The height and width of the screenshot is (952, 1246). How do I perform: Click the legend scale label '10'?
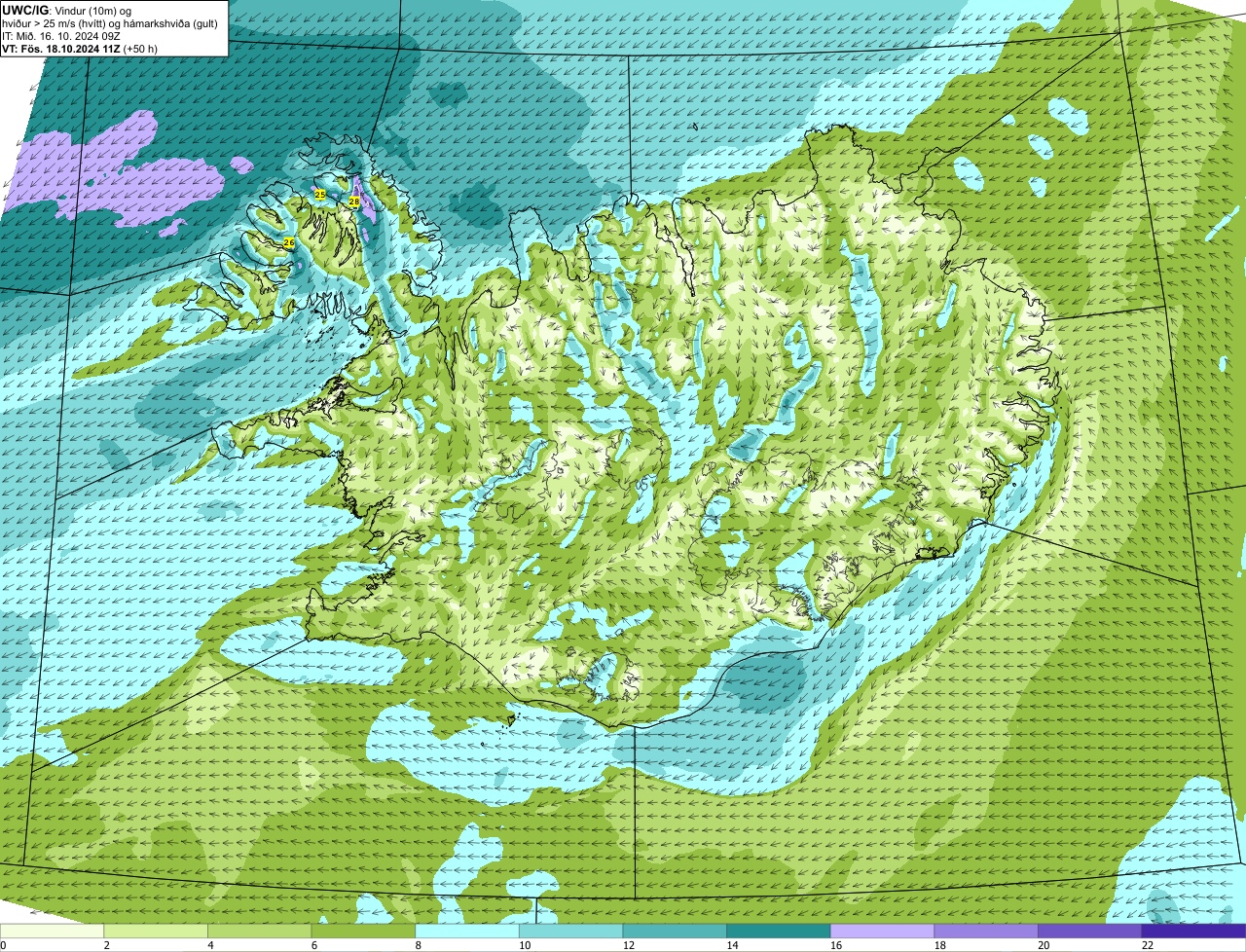[x=525, y=945]
